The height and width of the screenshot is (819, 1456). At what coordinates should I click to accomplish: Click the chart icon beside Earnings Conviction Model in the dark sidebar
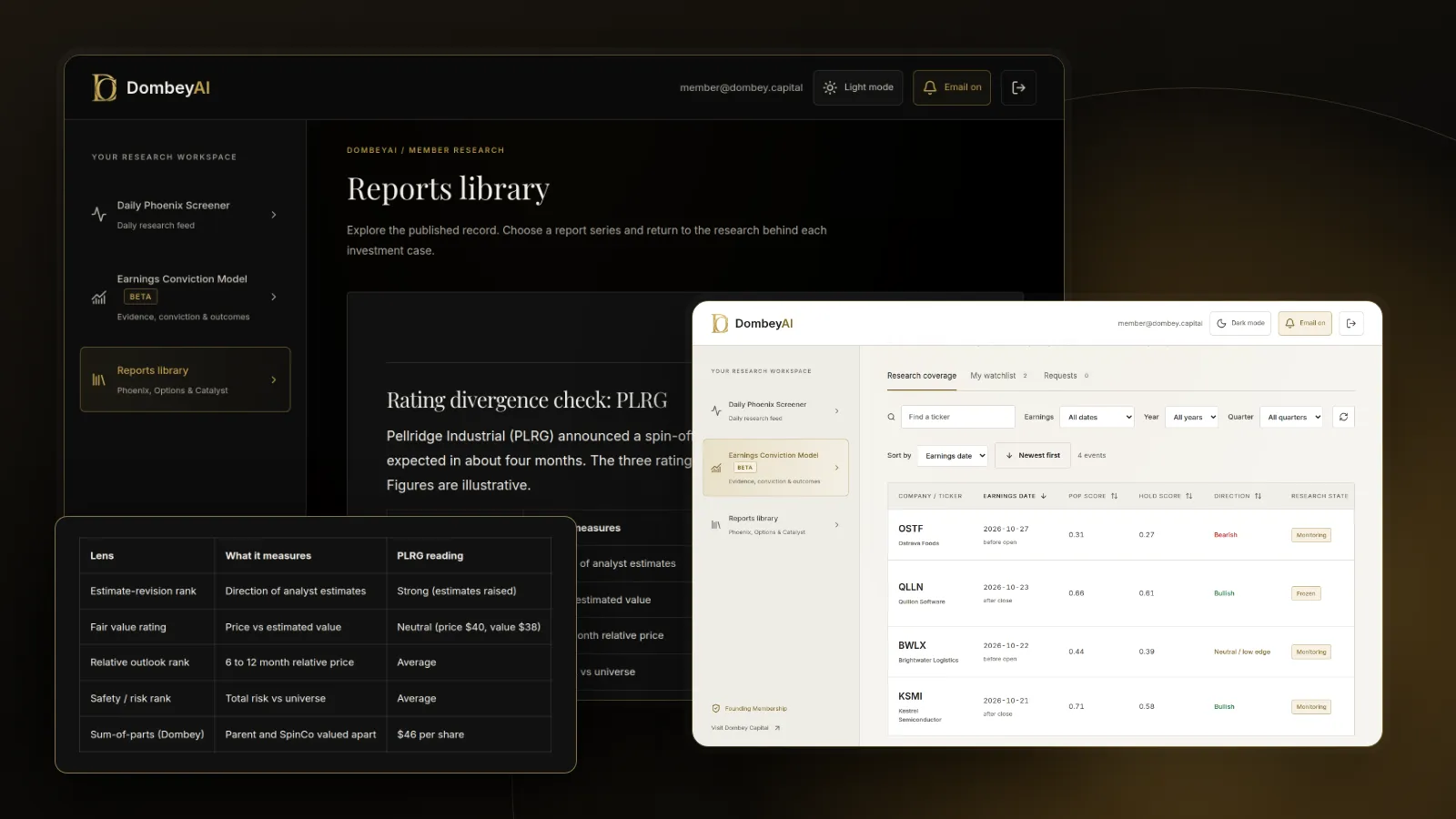coord(99,298)
